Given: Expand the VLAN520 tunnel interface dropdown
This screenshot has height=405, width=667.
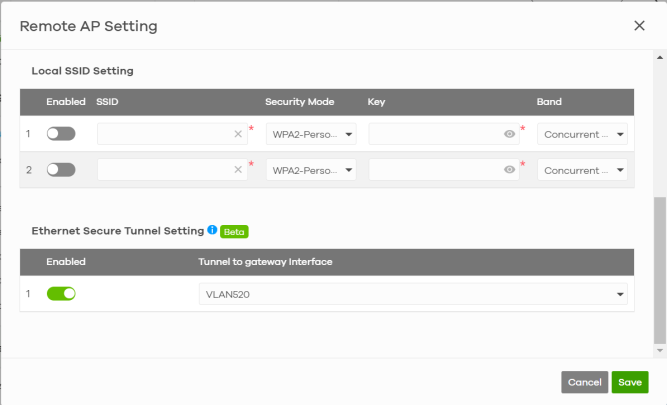Looking at the screenshot, I should pos(413,294).
